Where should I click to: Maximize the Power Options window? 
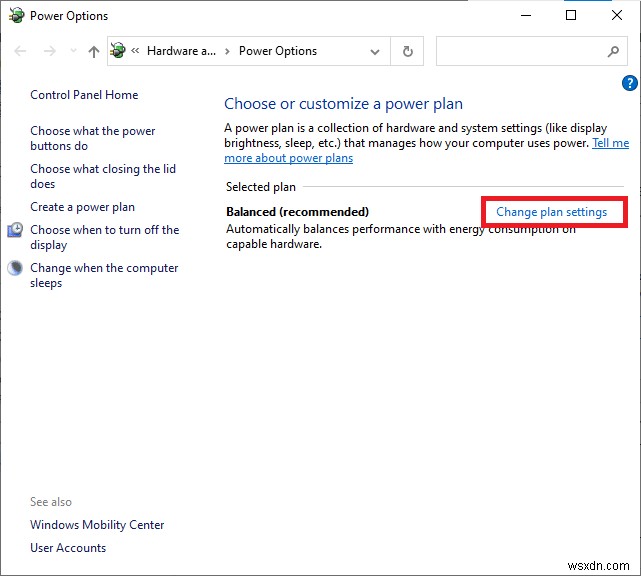tap(571, 16)
